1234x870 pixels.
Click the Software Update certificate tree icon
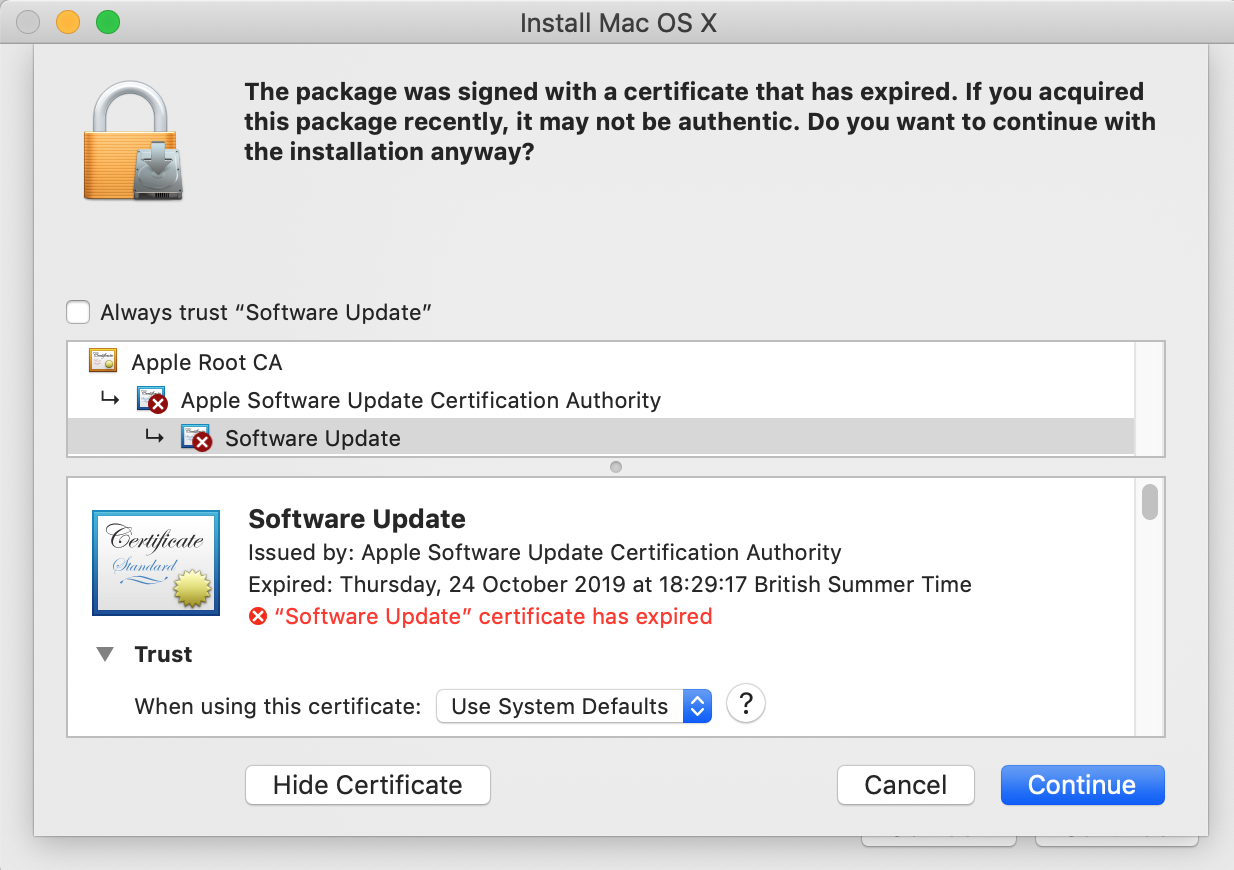click(x=195, y=438)
